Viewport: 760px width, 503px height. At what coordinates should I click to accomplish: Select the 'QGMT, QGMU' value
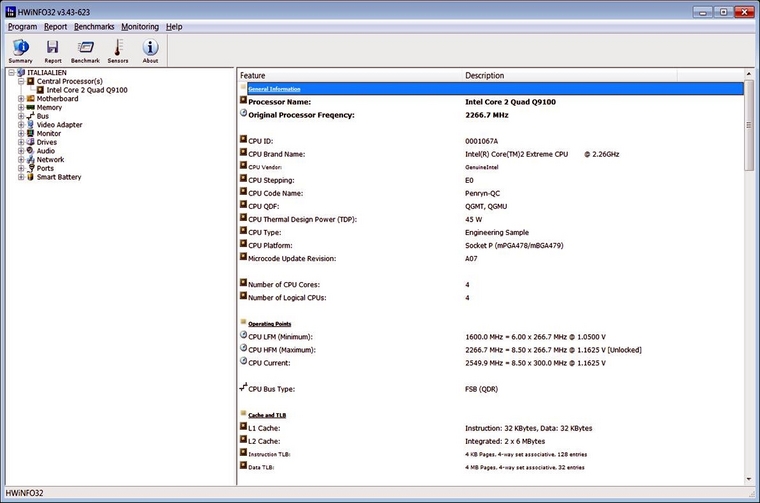click(486, 206)
